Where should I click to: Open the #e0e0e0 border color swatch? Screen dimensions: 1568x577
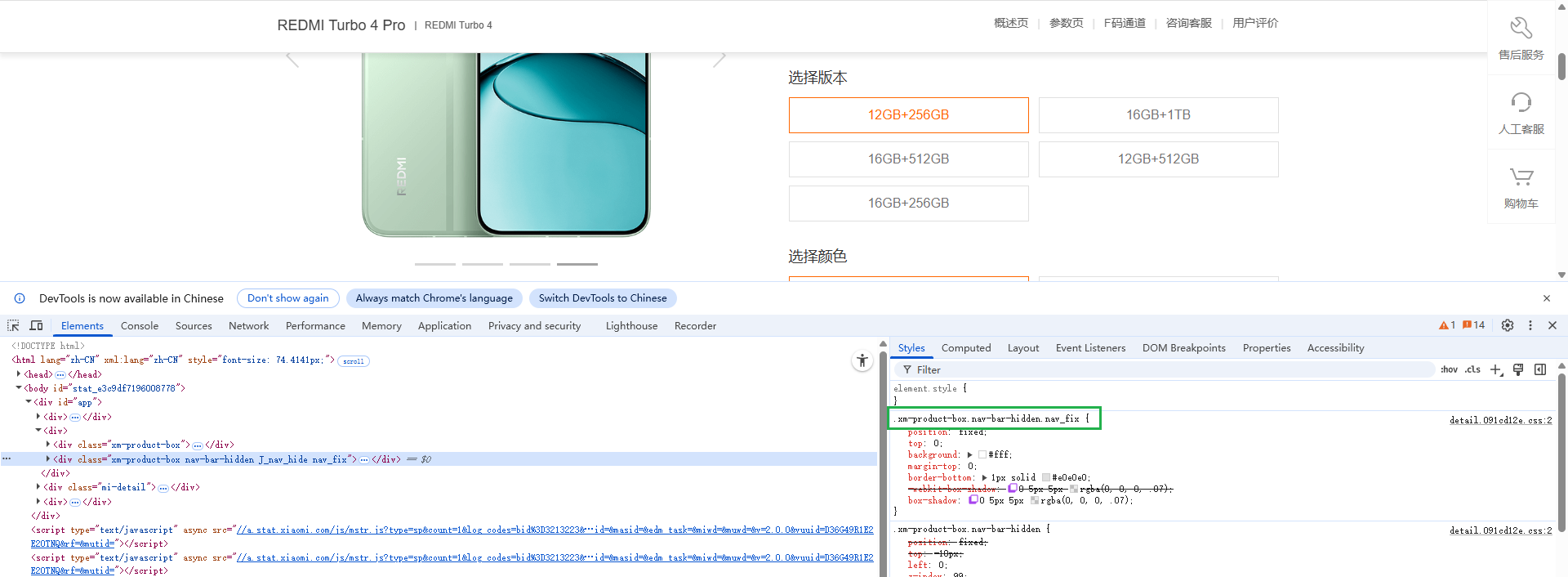point(1046,478)
